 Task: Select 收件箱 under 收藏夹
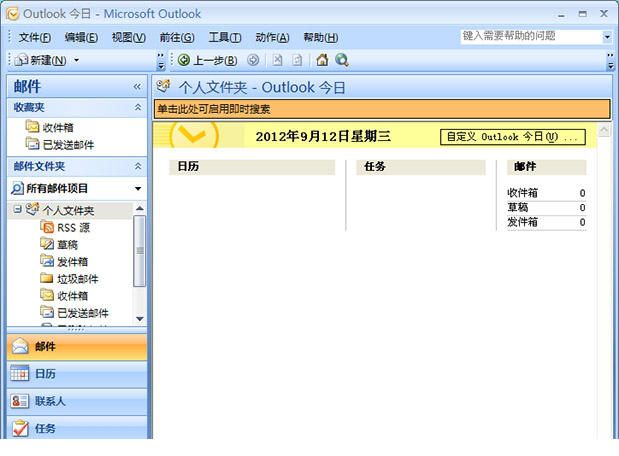(x=58, y=128)
